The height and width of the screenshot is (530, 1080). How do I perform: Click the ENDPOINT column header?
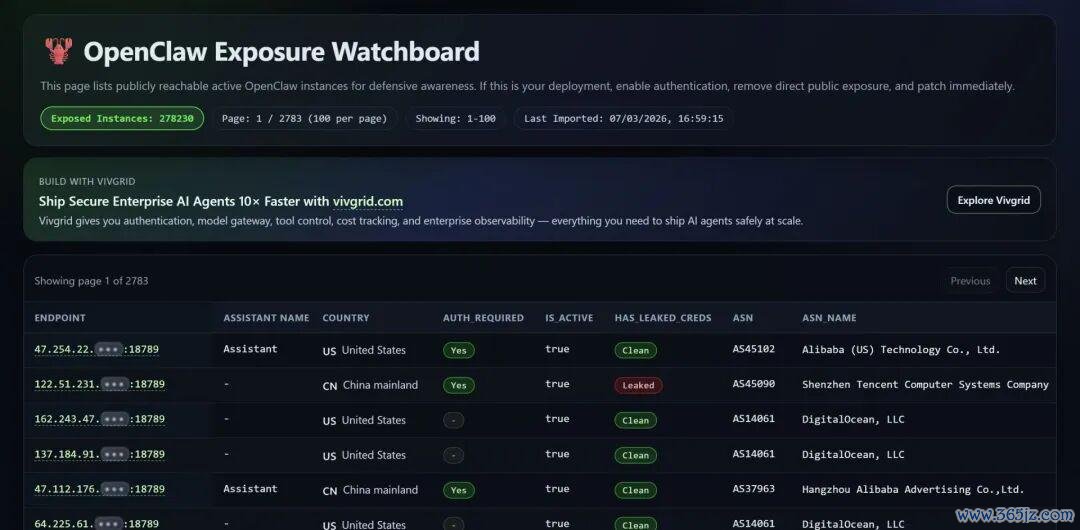point(60,318)
